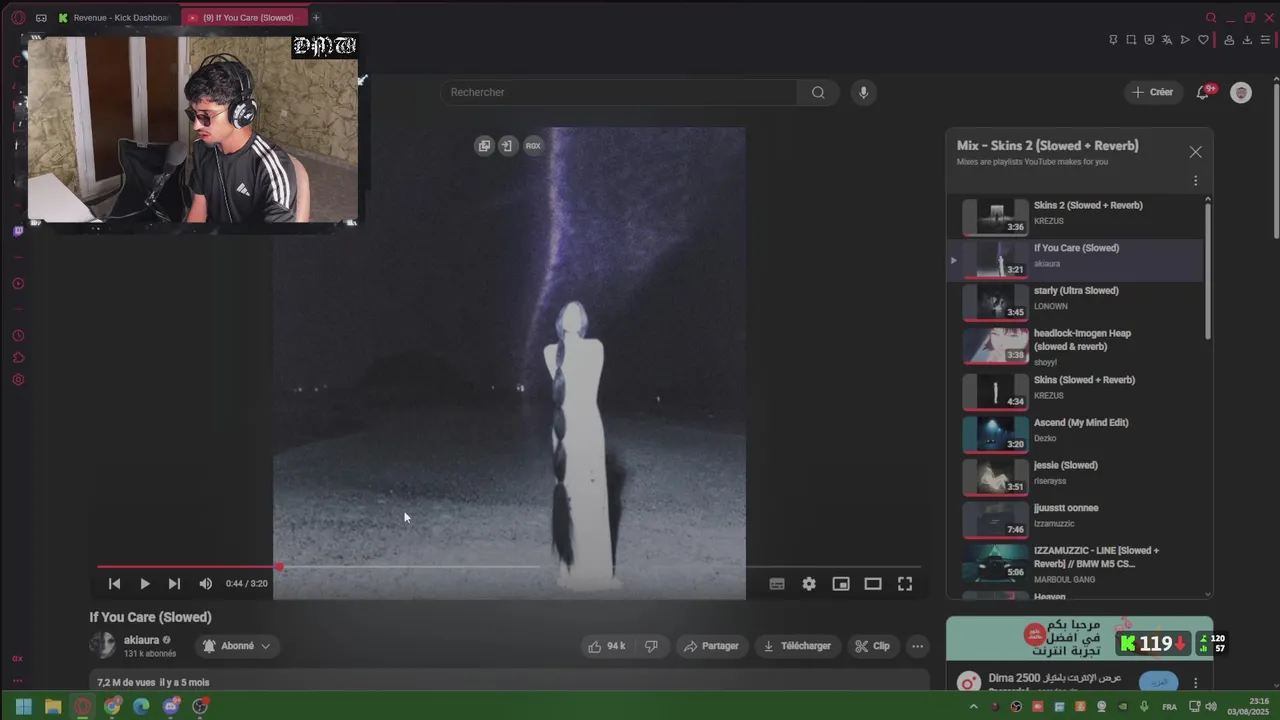Open Discord from the taskbar

click(171, 706)
